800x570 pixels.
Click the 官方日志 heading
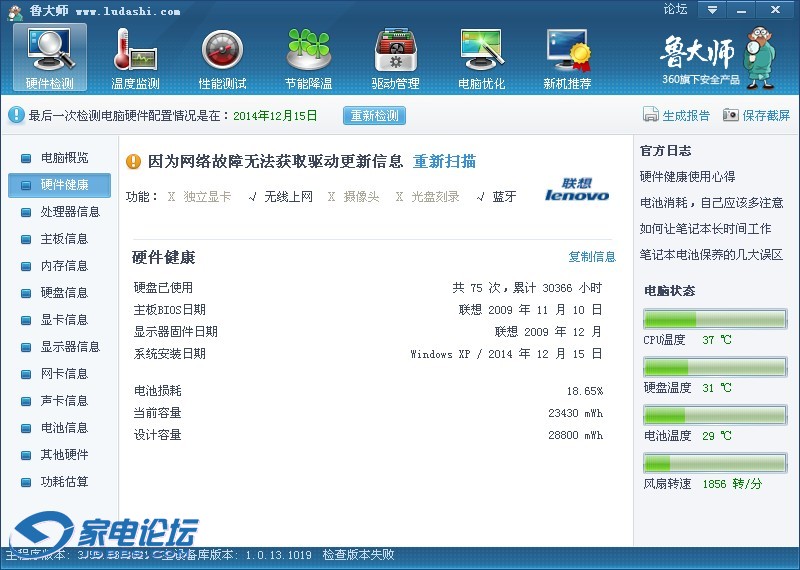pos(665,151)
